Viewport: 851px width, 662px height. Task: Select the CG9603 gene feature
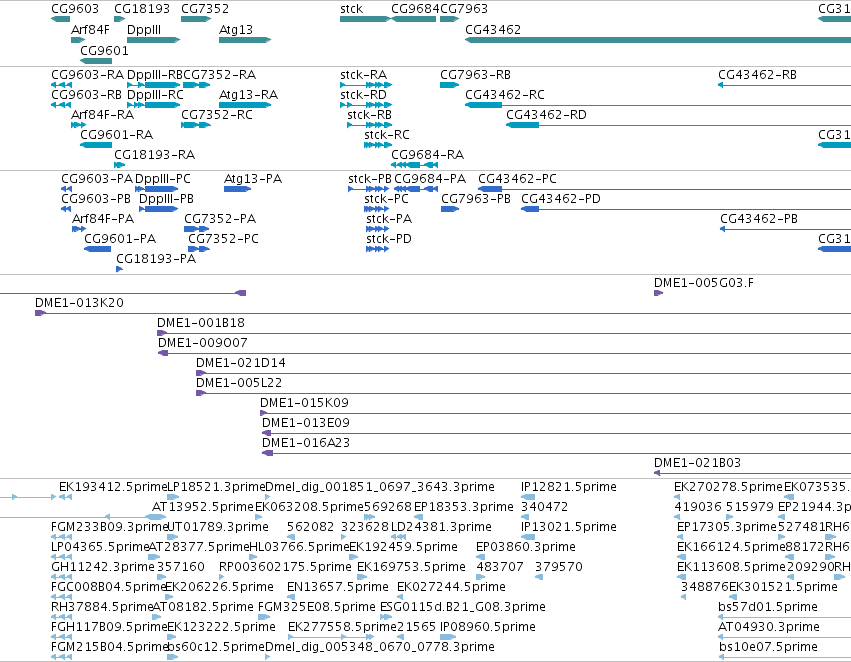coord(60,20)
